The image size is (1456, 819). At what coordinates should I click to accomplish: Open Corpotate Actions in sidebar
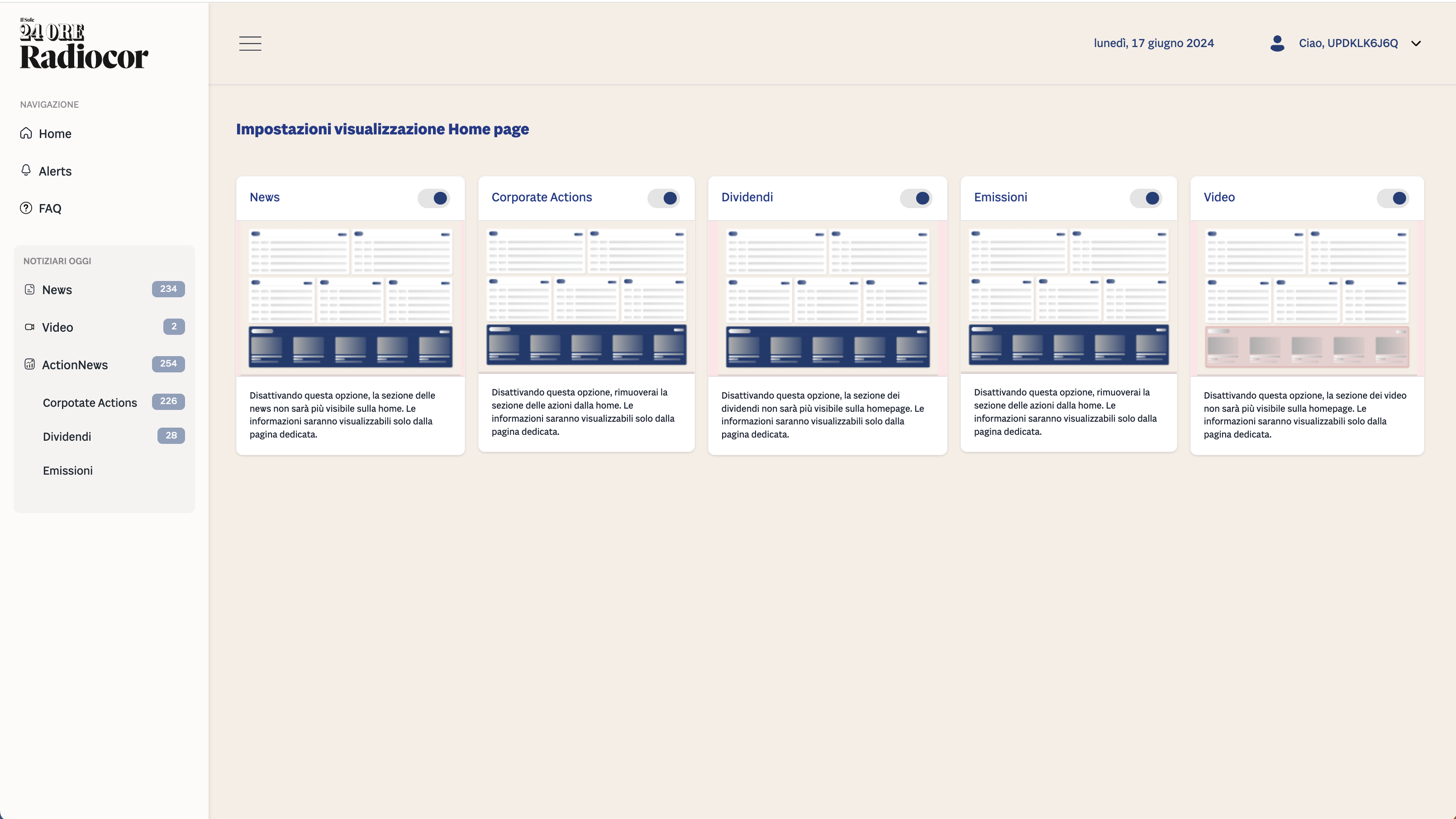(x=90, y=402)
